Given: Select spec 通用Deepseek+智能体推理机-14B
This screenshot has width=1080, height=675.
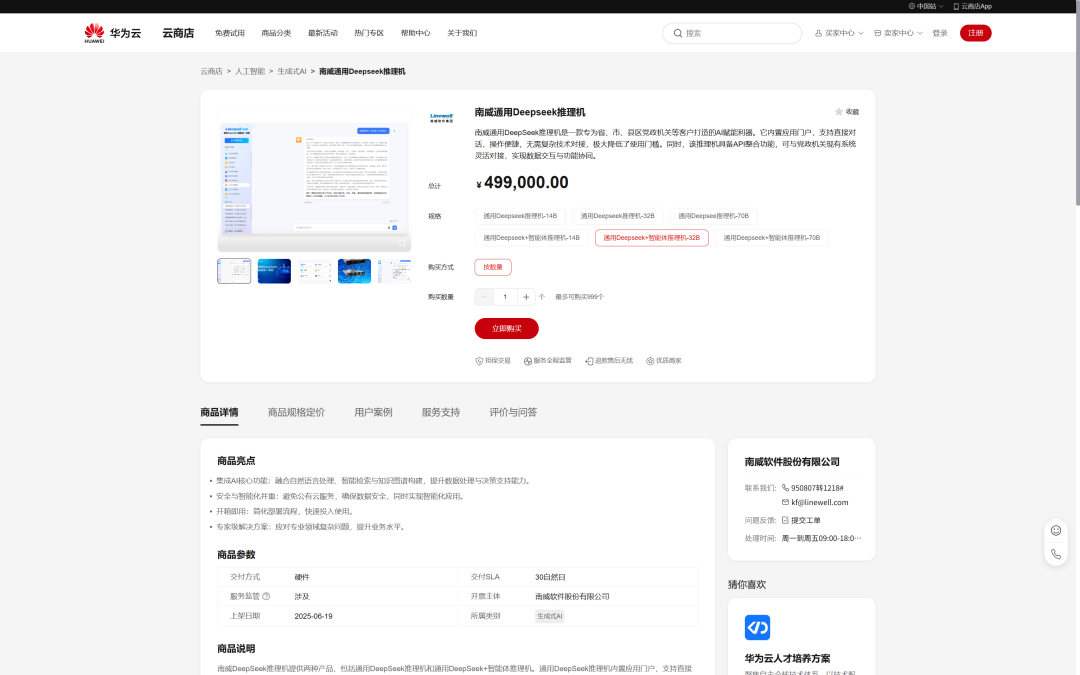Looking at the screenshot, I should pos(531,238).
